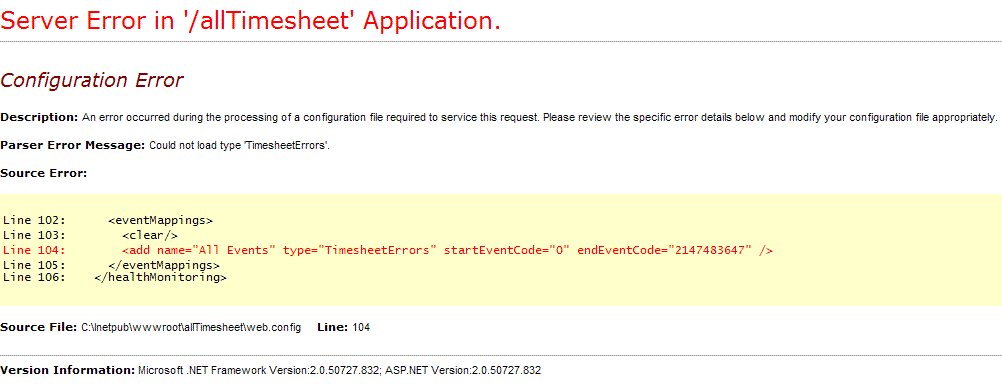This screenshot has width=1002, height=385.
Task: Click the Line: 104 indicator
Action: click(343, 327)
